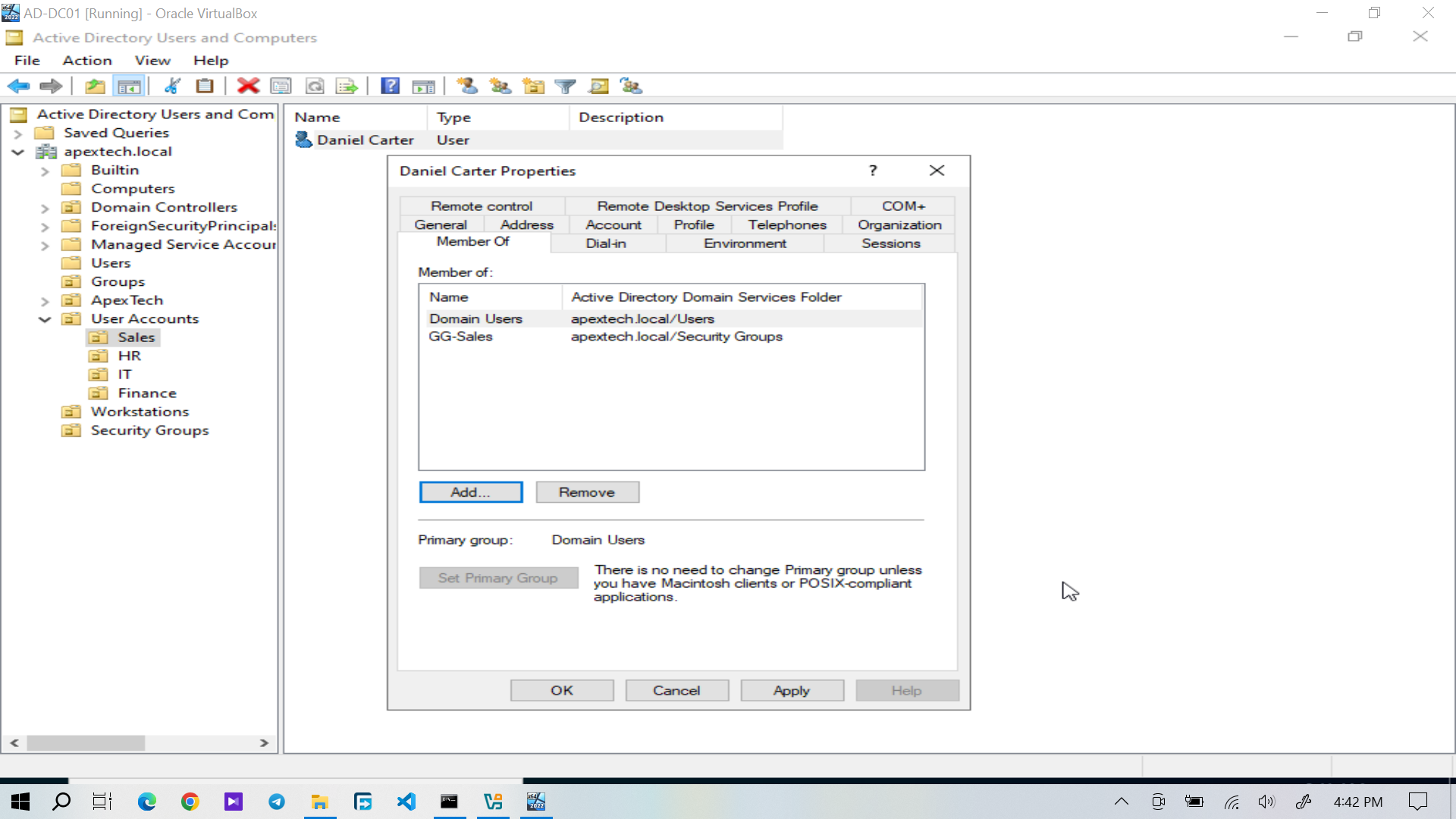Open the Command Prompt taskbar icon
The image size is (1456, 819).
pyautogui.click(x=450, y=802)
